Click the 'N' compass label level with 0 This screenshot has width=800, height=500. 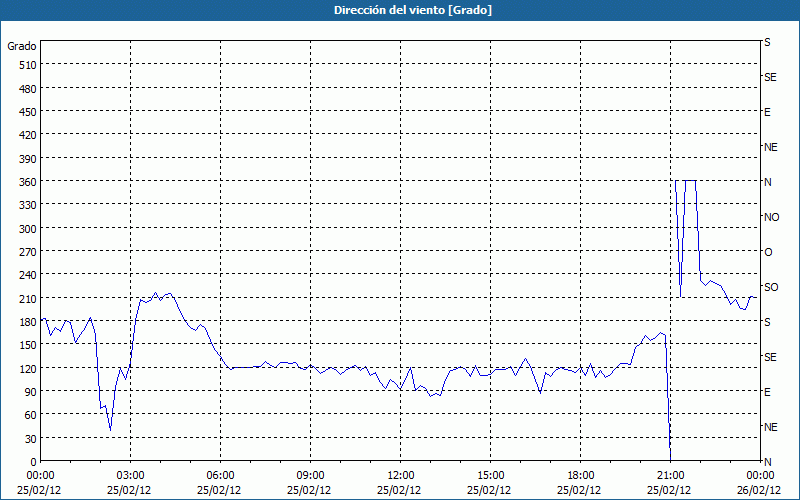coord(768,462)
